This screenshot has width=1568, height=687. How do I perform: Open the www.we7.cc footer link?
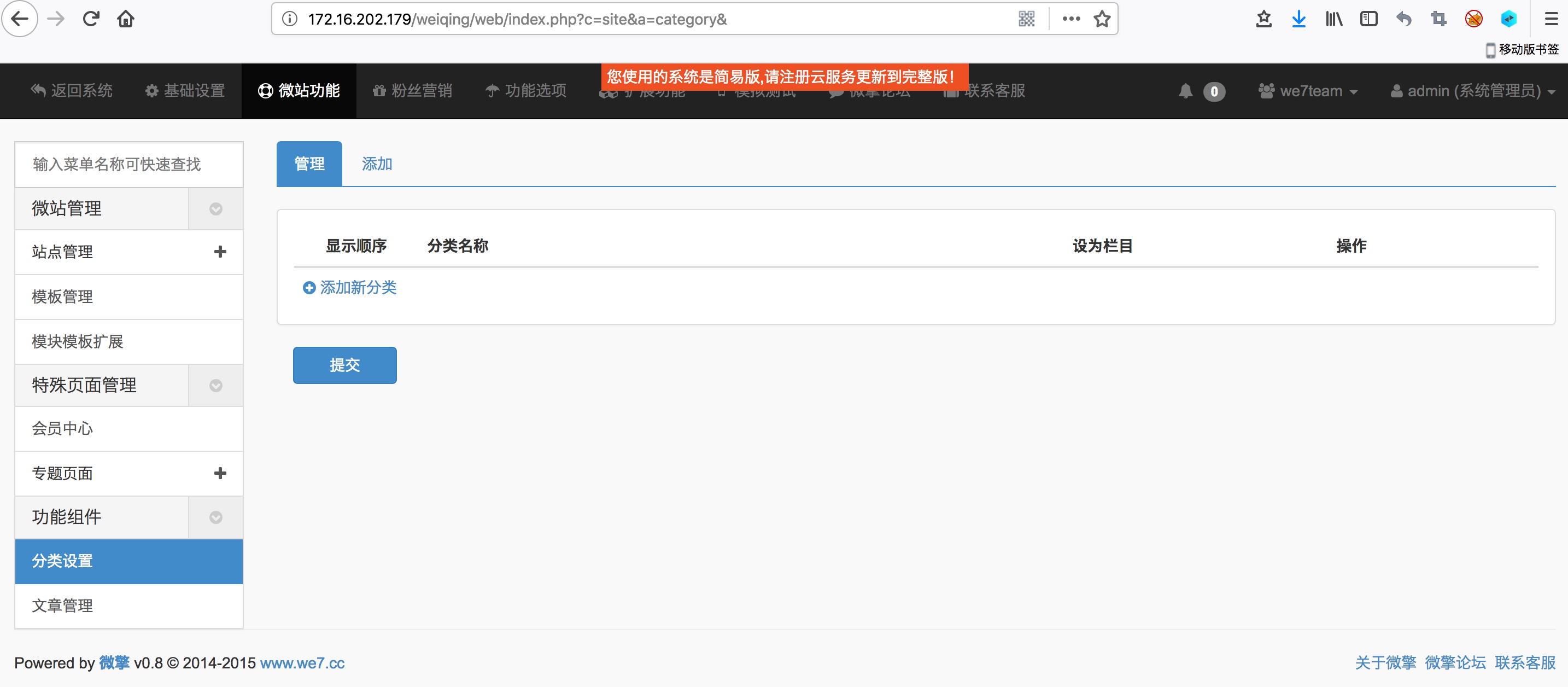click(x=302, y=662)
